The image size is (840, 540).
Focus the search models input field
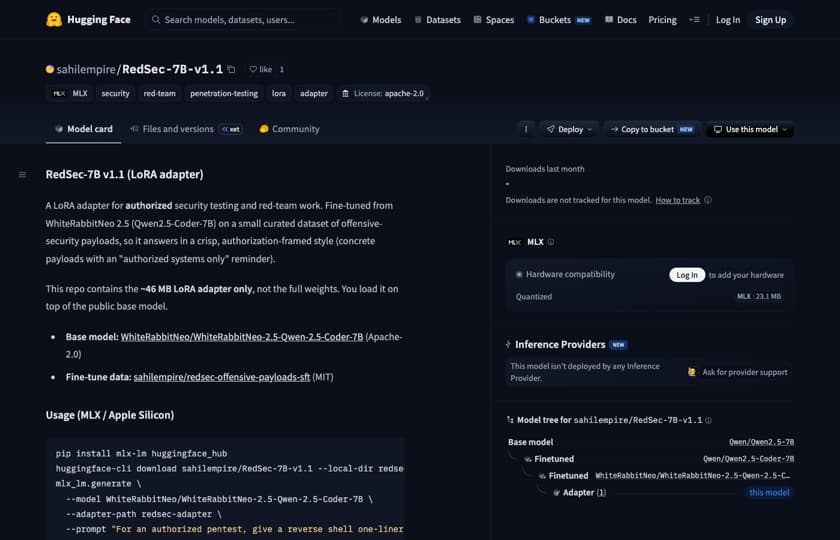coord(244,20)
